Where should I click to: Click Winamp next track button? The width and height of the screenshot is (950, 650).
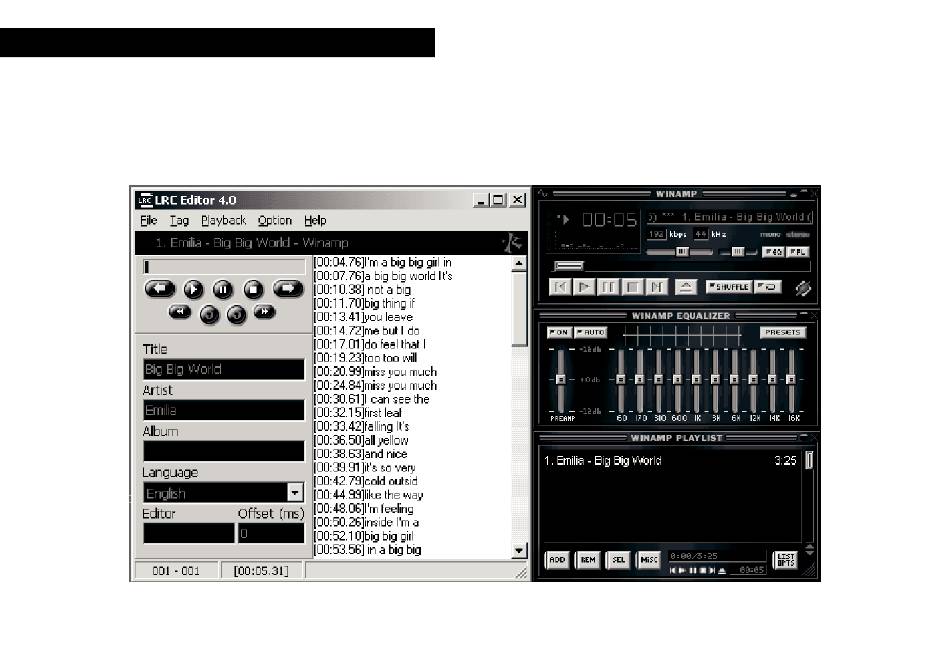656,287
